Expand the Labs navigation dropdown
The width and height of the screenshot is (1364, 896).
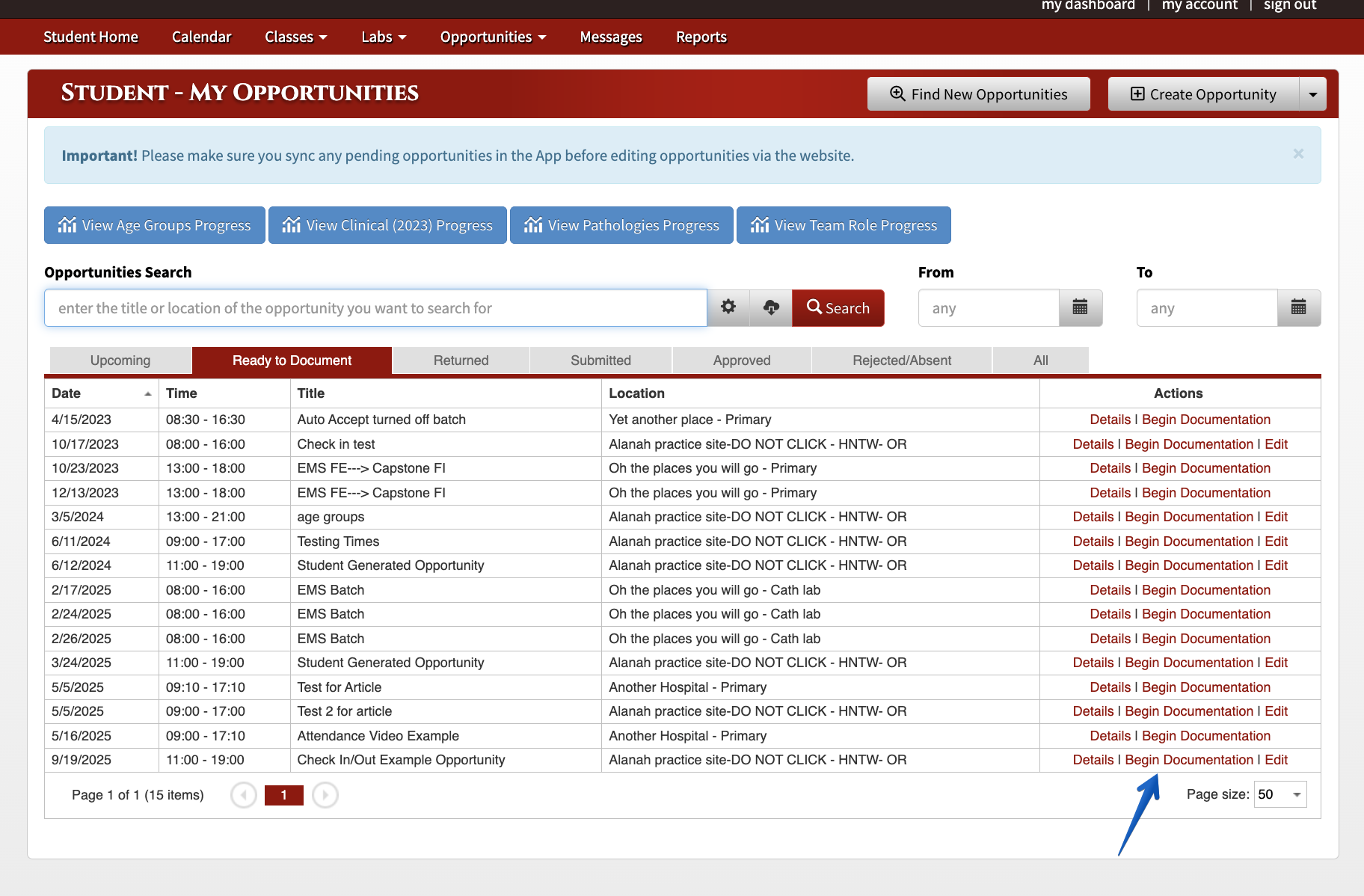click(384, 36)
